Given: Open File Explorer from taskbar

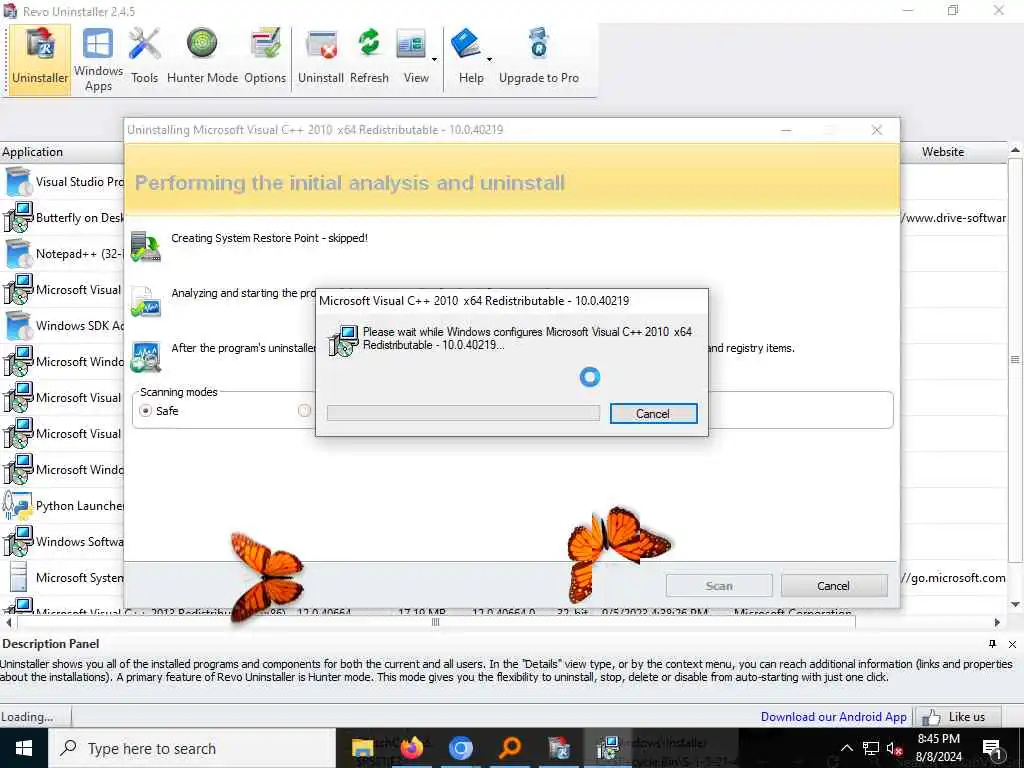Looking at the screenshot, I should [x=362, y=749].
